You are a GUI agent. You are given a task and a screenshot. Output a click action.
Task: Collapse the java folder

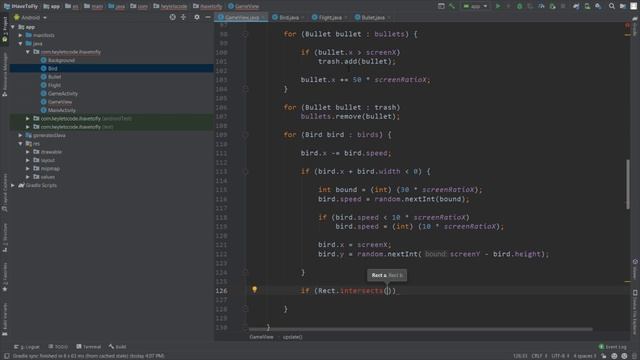(20, 44)
